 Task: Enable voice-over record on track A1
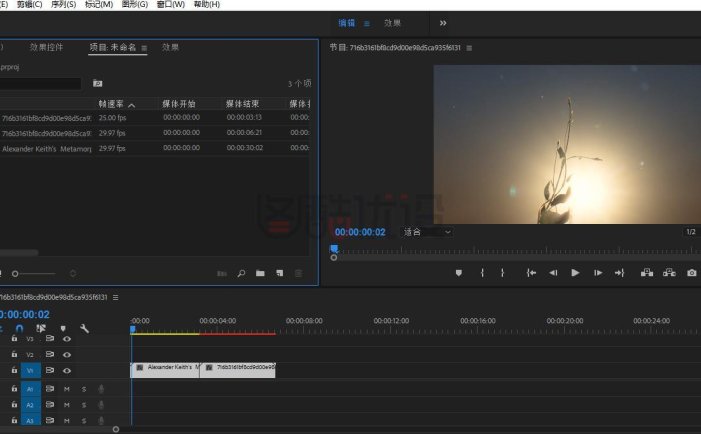tap(101, 389)
